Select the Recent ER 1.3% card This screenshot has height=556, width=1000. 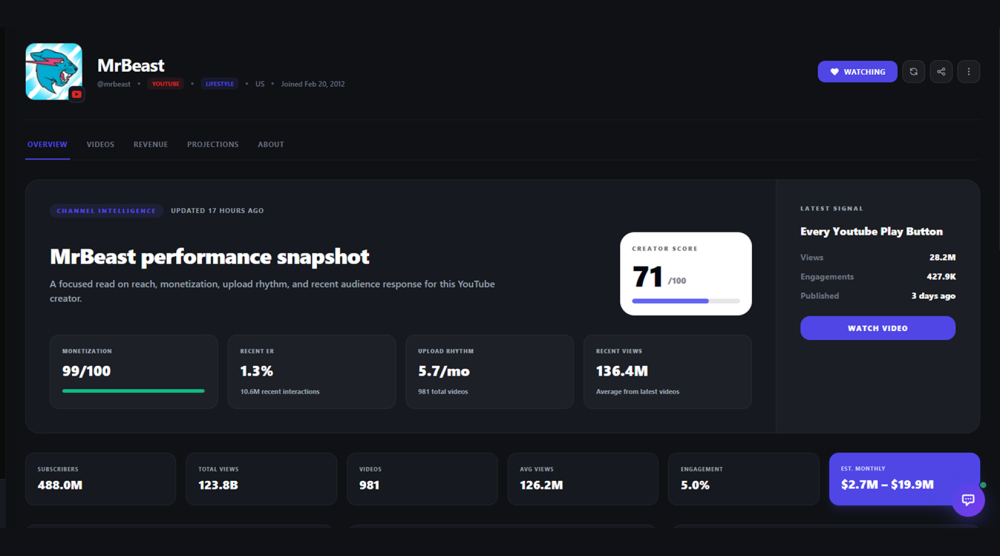coord(311,372)
